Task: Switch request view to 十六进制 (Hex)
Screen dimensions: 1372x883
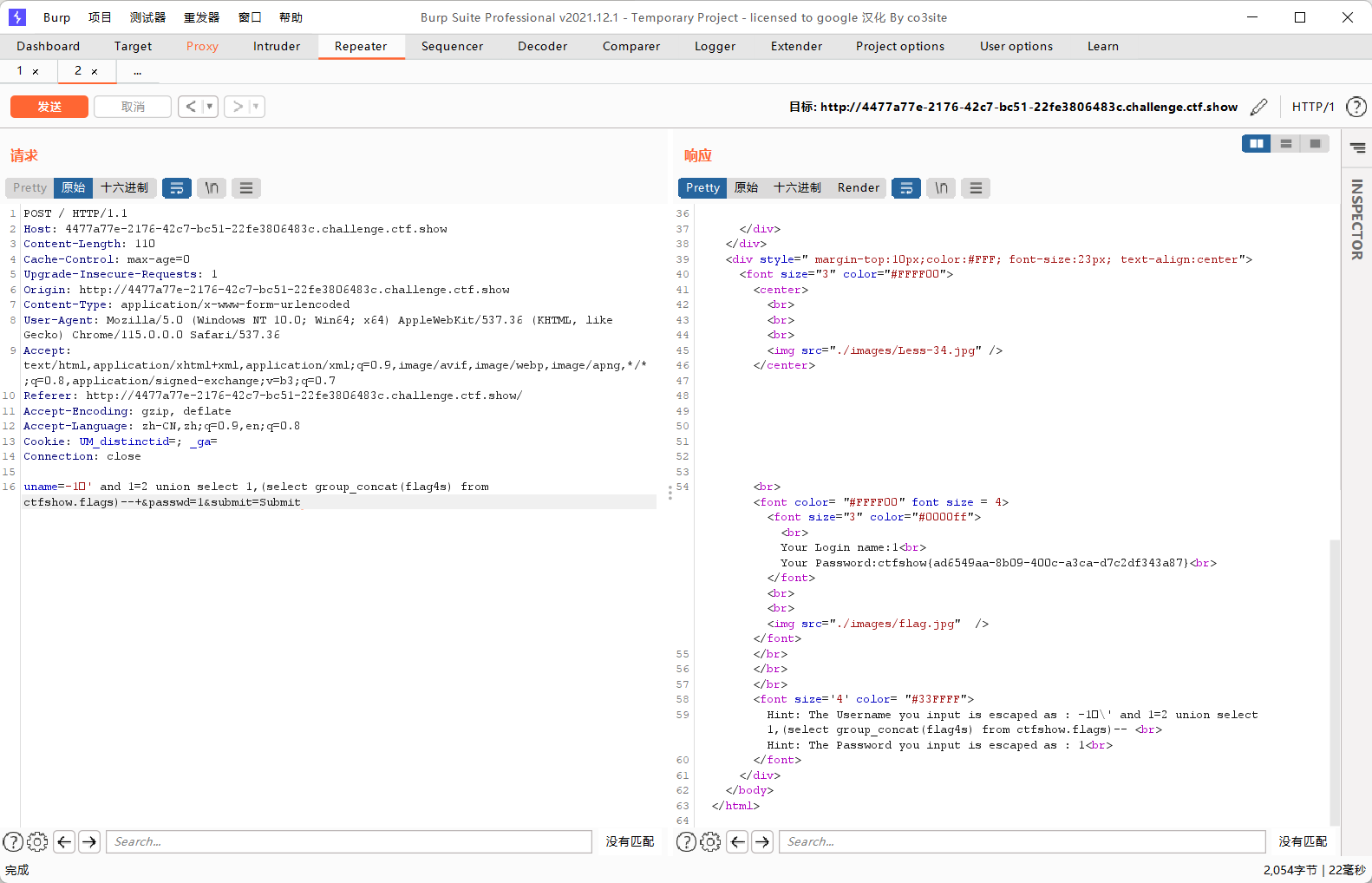Action: [x=124, y=187]
